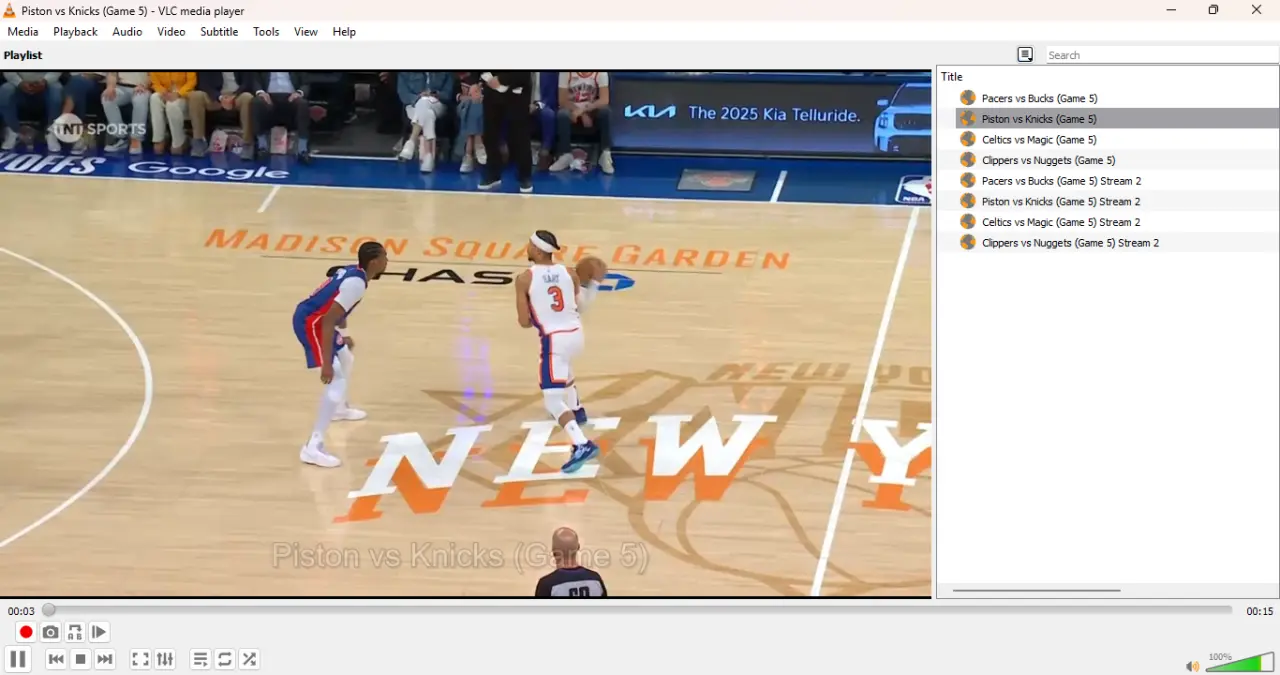Show extended settings equalizer panel

coord(165,659)
